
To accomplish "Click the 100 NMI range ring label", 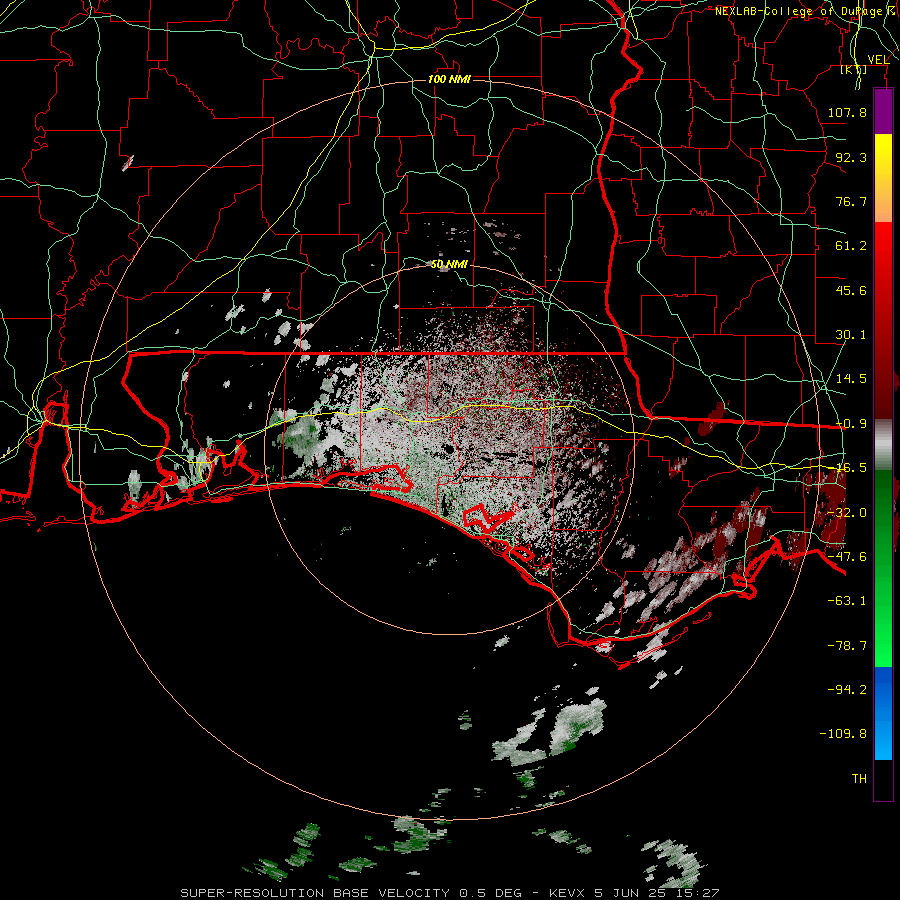I will pyautogui.click(x=449, y=79).
